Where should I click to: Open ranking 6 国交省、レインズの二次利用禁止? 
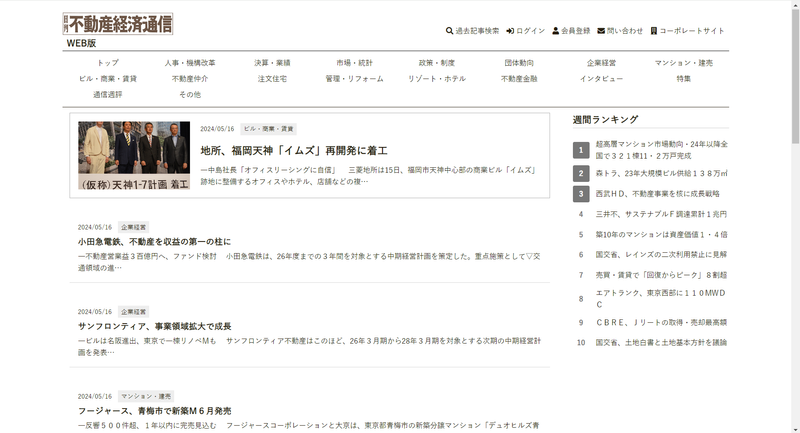(661, 254)
